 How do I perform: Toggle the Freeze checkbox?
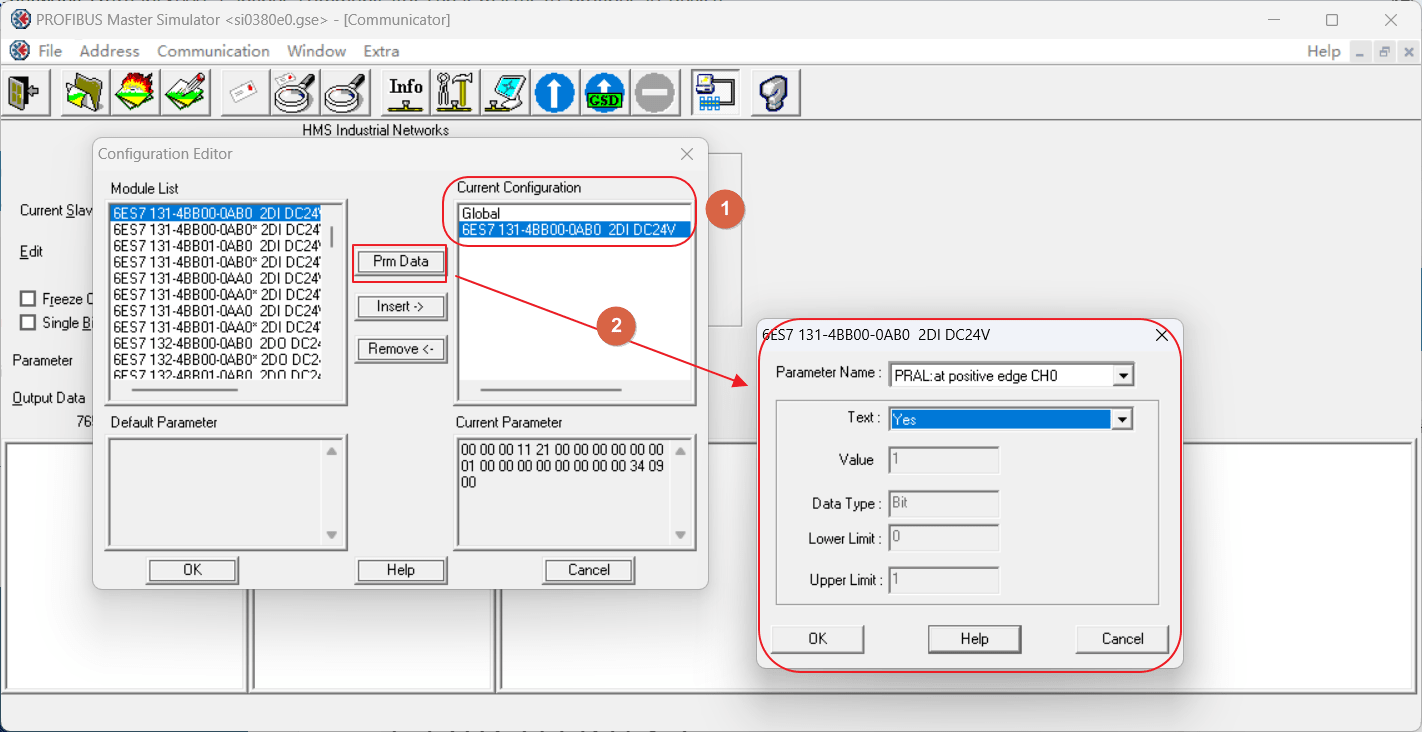pos(28,299)
